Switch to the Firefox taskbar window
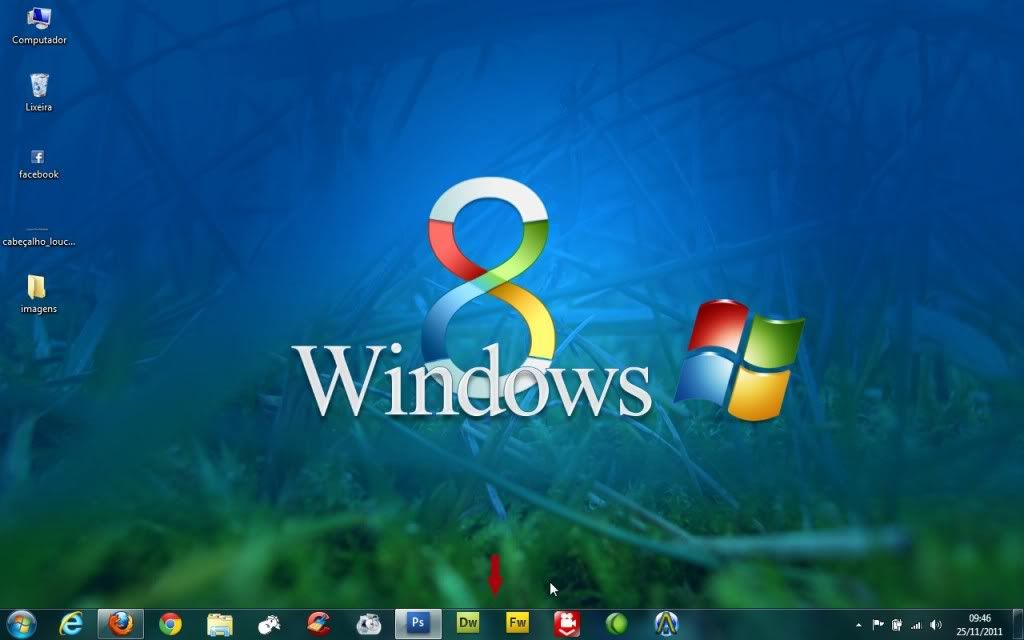Image resolution: width=1024 pixels, height=640 pixels. pyautogui.click(x=120, y=624)
